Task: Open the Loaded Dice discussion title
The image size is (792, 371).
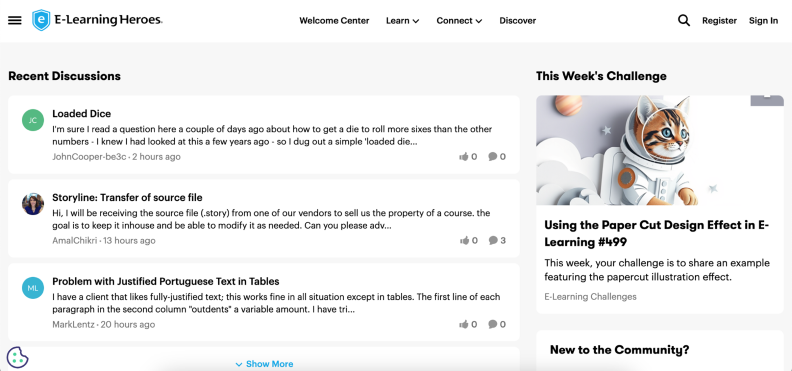Action: click(82, 114)
